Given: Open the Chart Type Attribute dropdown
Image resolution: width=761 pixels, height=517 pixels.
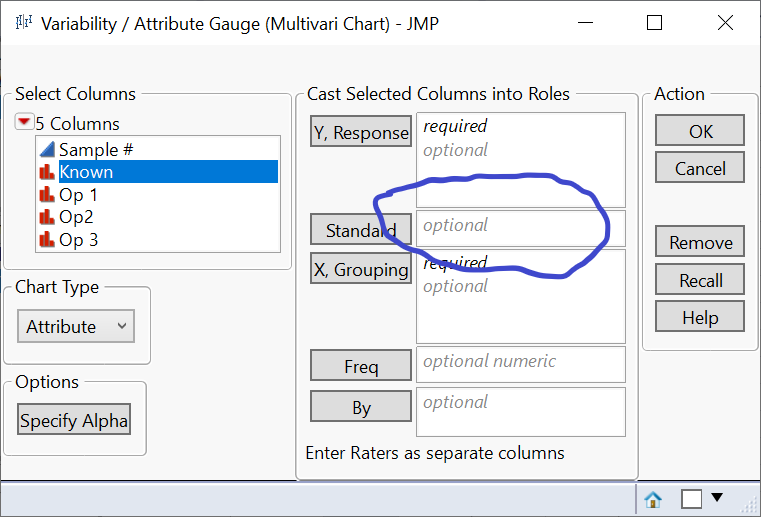Looking at the screenshot, I should coord(76,326).
